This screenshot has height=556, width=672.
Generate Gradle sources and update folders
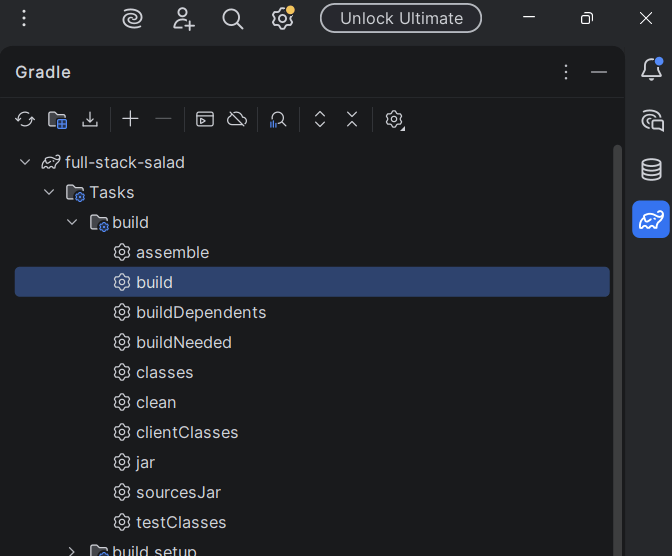(x=57, y=120)
